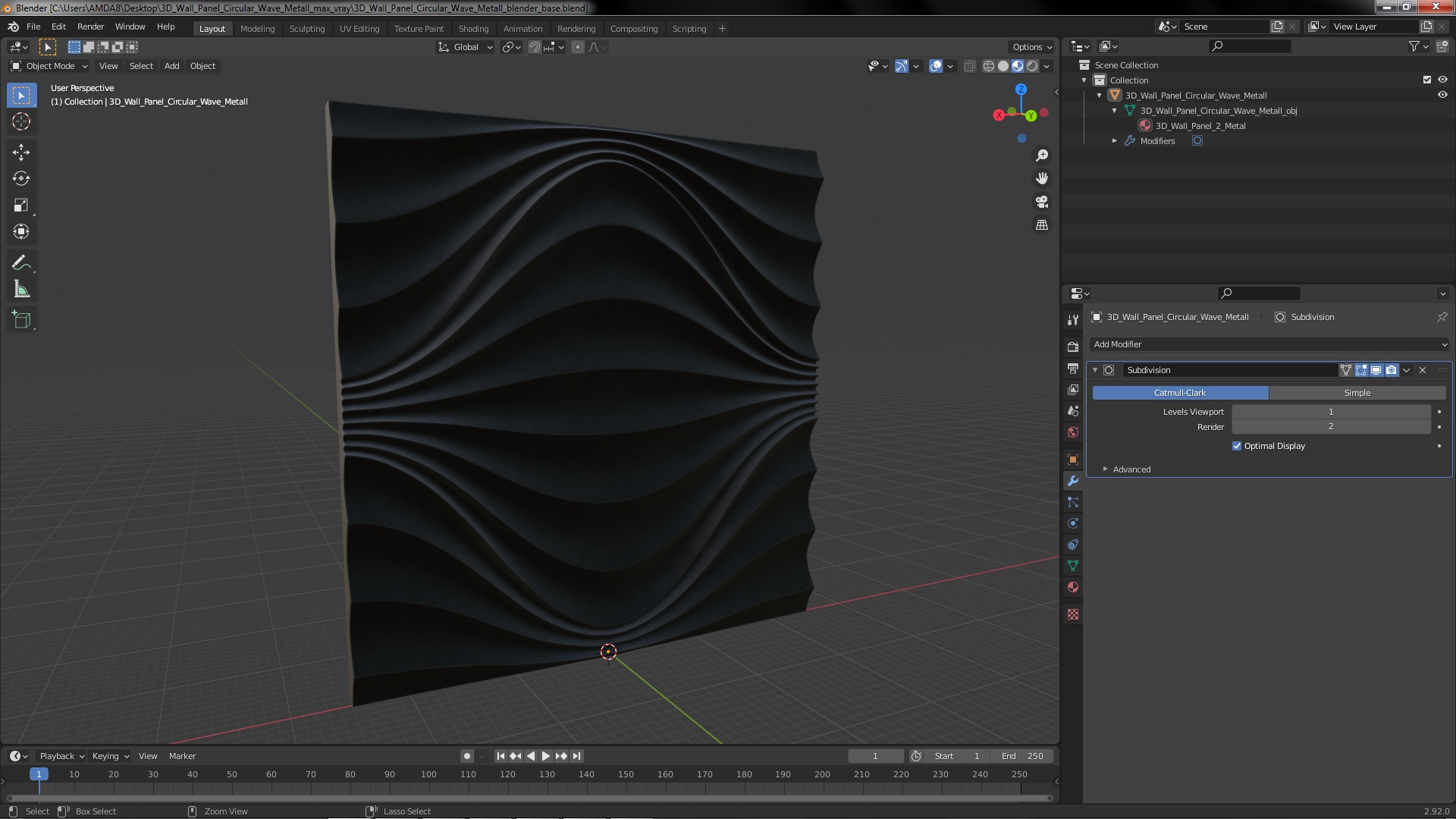Open the Render menu
The width and height of the screenshot is (1456, 819).
point(90,27)
